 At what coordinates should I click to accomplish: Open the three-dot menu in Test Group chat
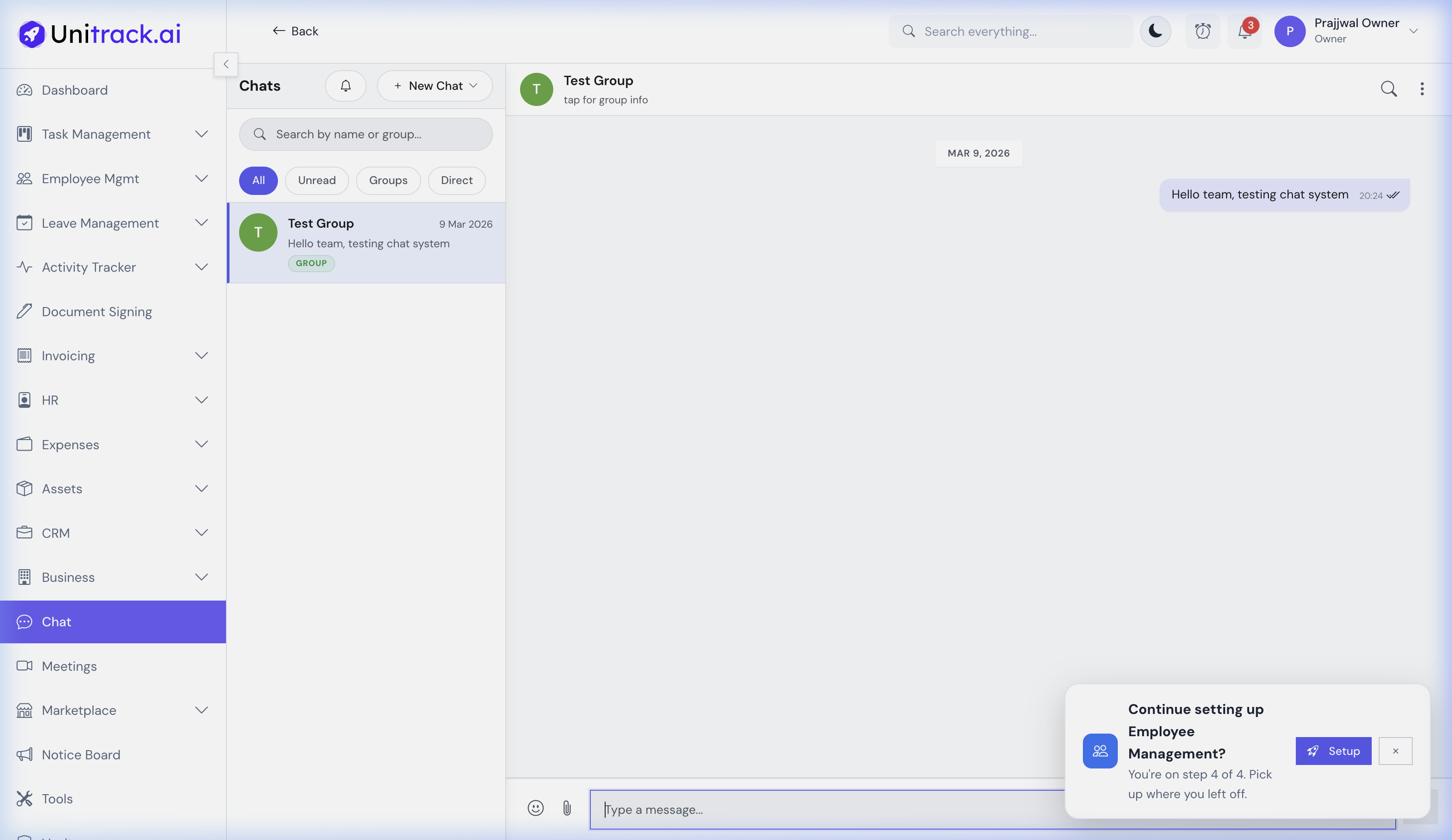[x=1422, y=89]
